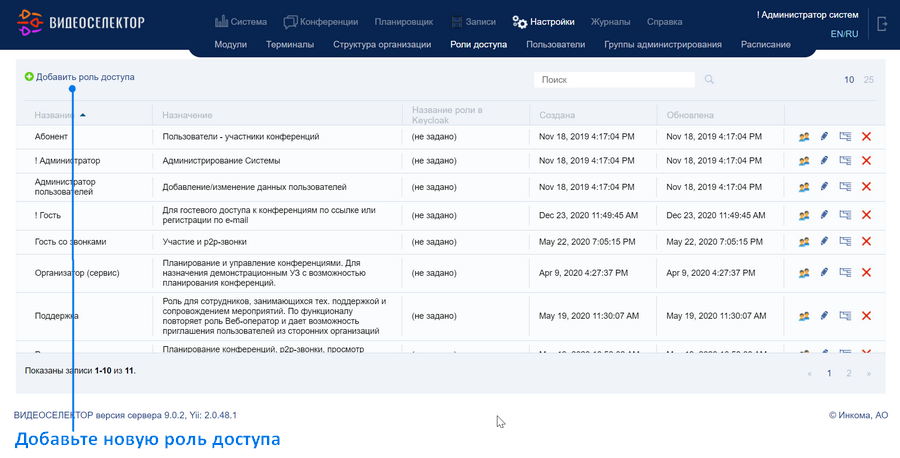Open structure tree icon for Поддержка role

845,316
